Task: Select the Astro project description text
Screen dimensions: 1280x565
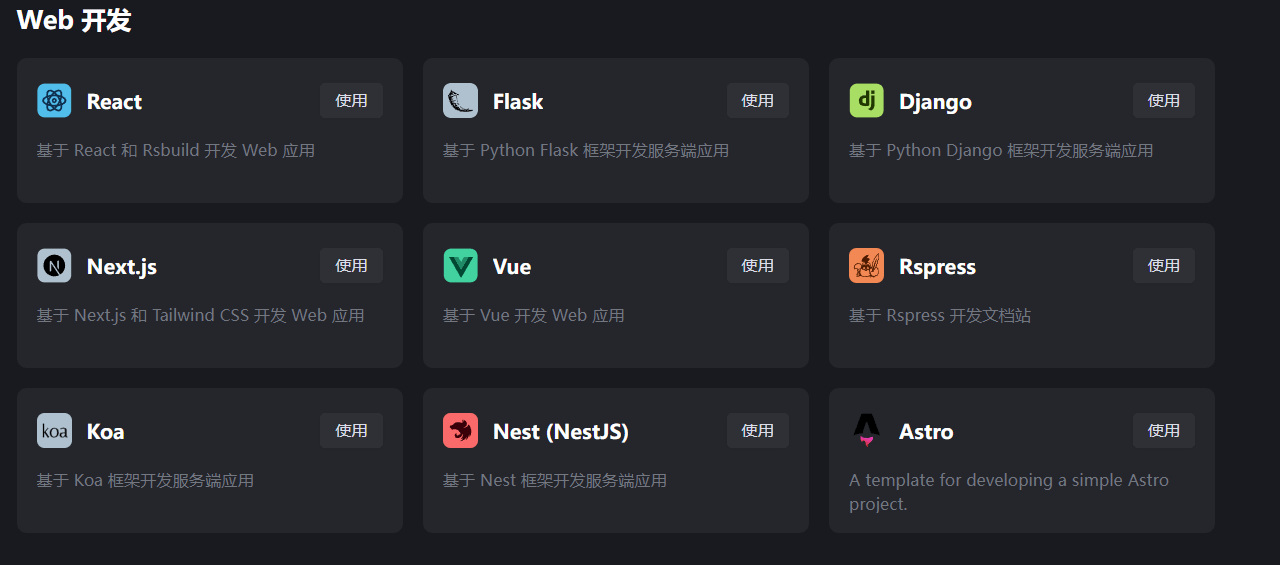Action: coord(1009,492)
